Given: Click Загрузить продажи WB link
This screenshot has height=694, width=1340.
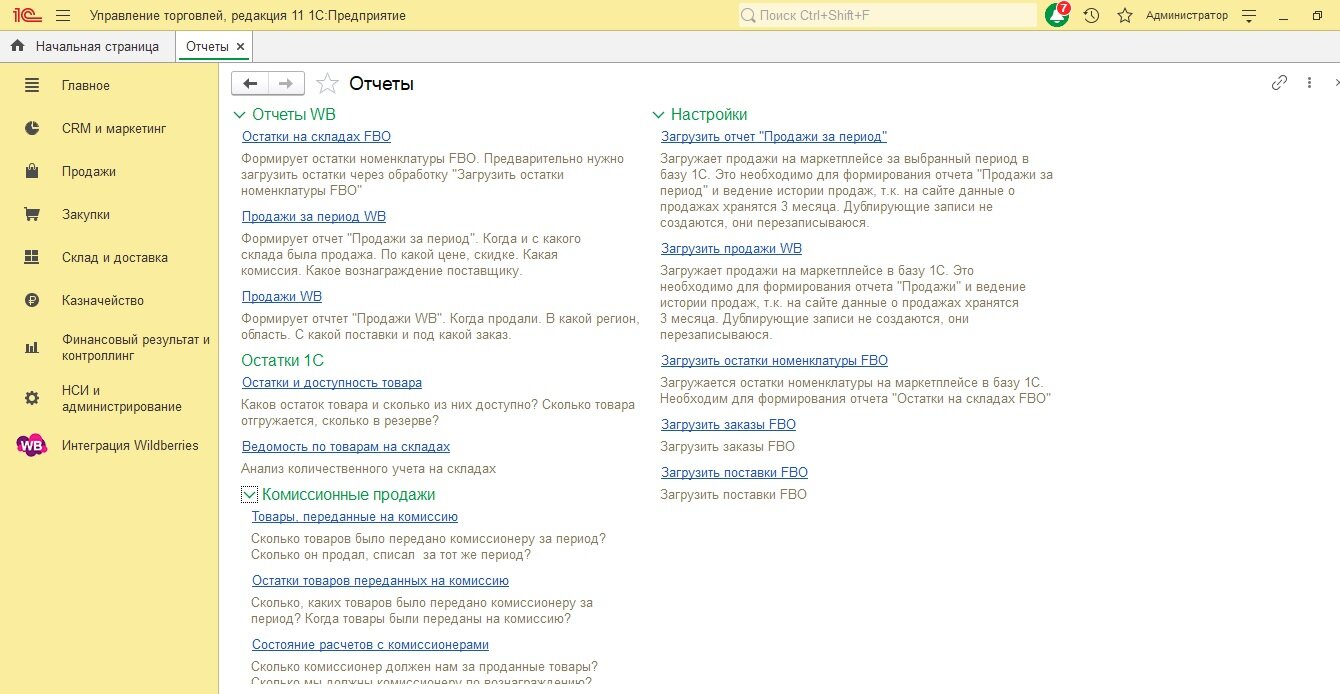Looking at the screenshot, I should [x=731, y=249].
